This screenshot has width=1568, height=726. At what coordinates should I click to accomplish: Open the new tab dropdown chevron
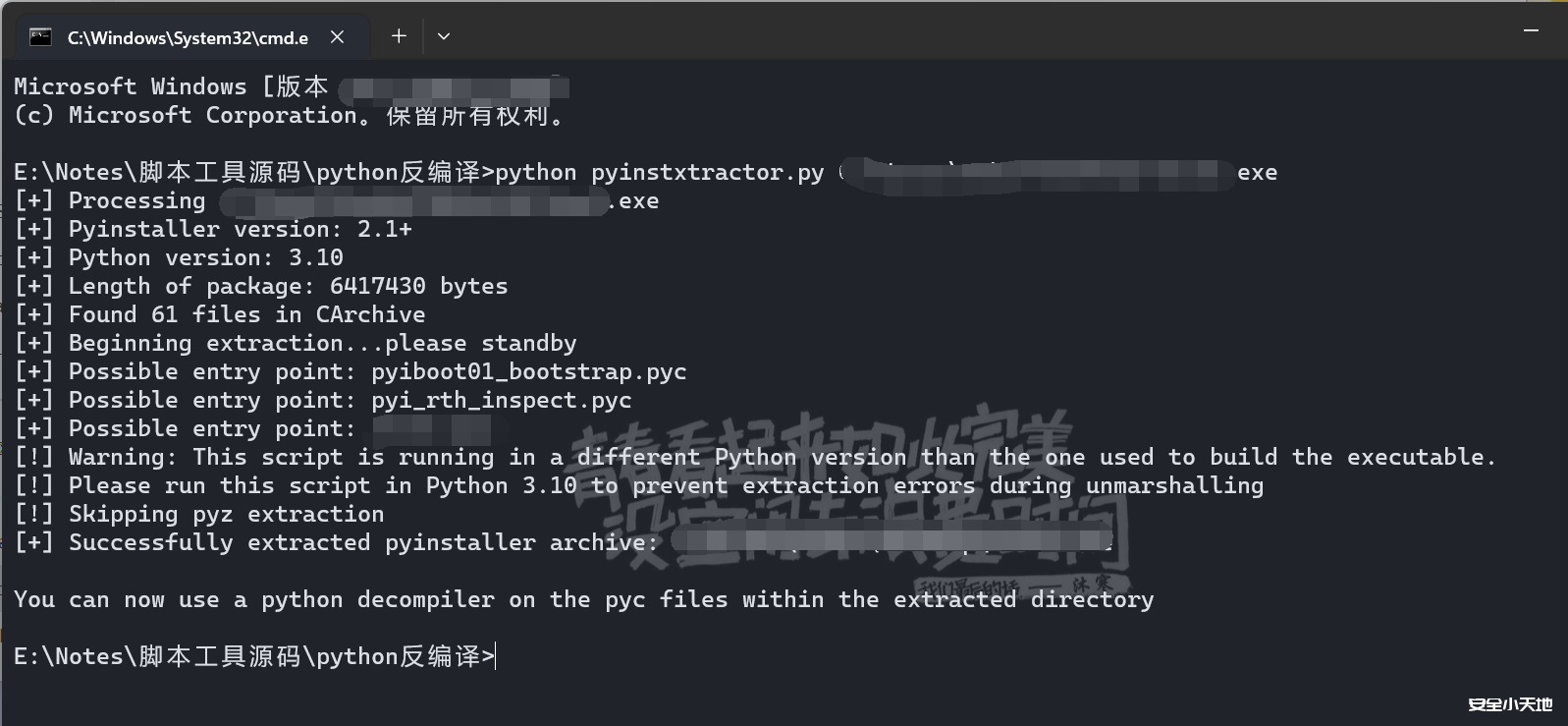443,36
